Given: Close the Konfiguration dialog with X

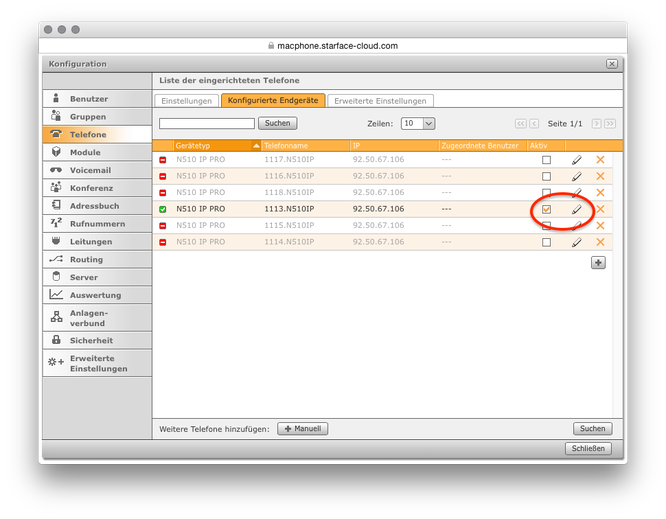Looking at the screenshot, I should point(612,64).
